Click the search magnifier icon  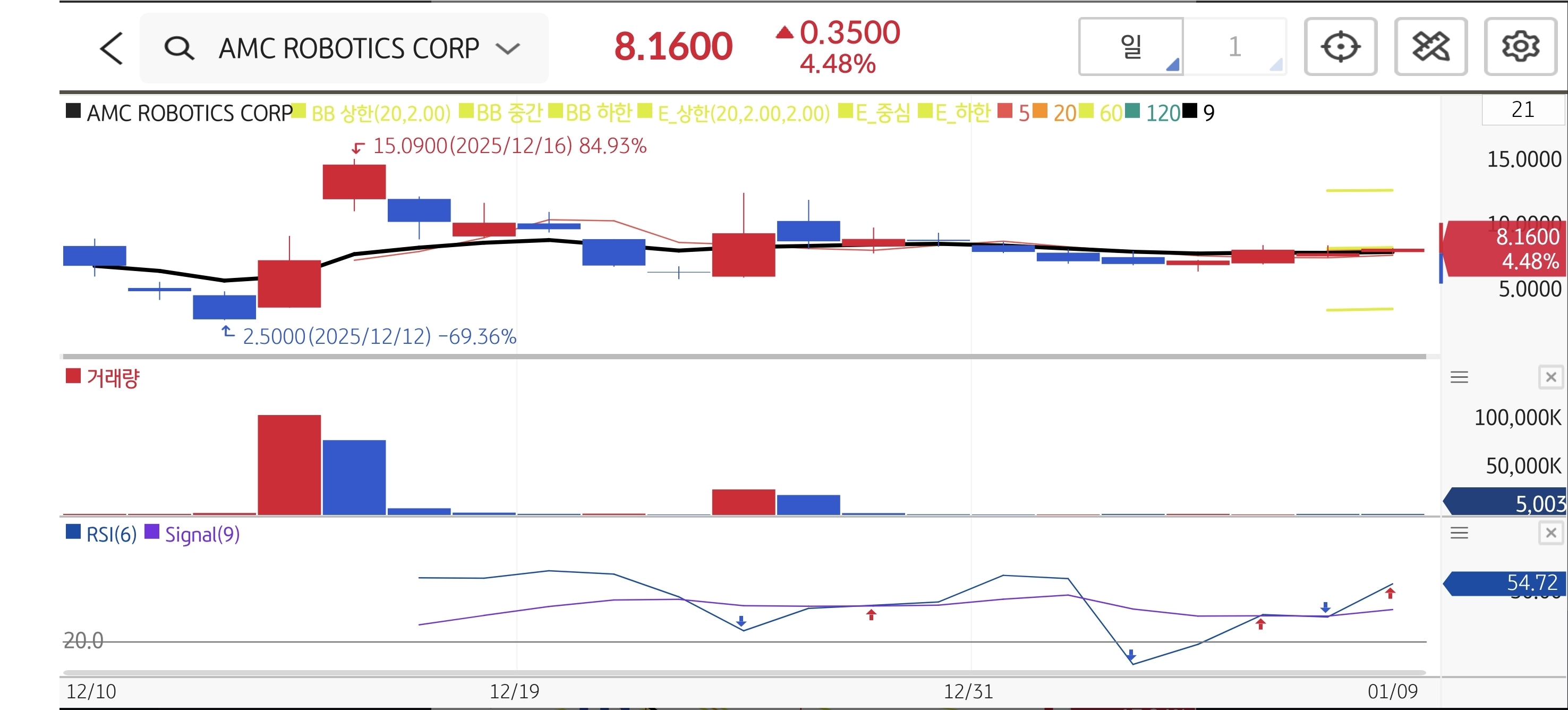click(x=179, y=48)
